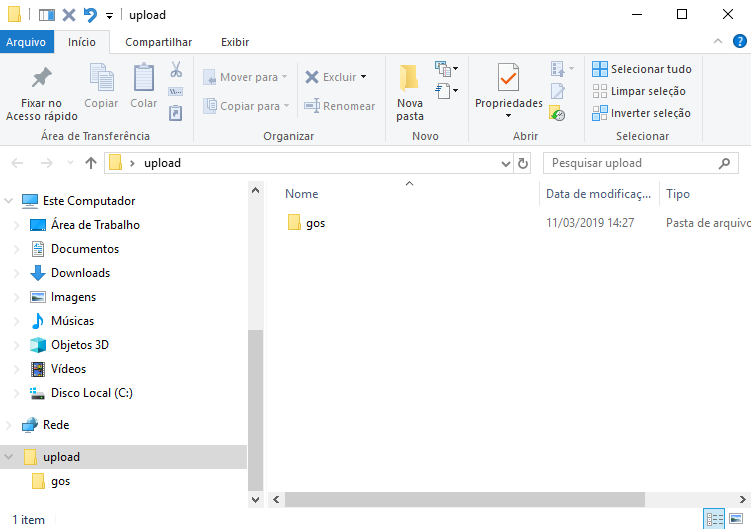Viewport: 751px width, 529px height.
Task: Select Disco Local (C:) in the navigation pane
Action: (x=91, y=393)
